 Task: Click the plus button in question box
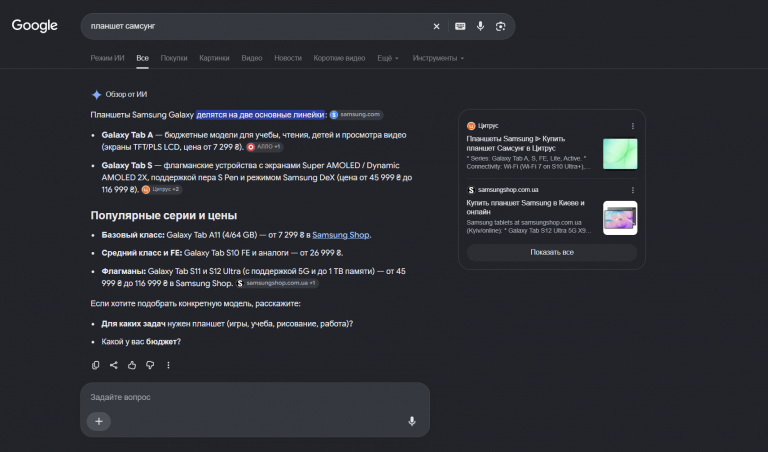99,421
